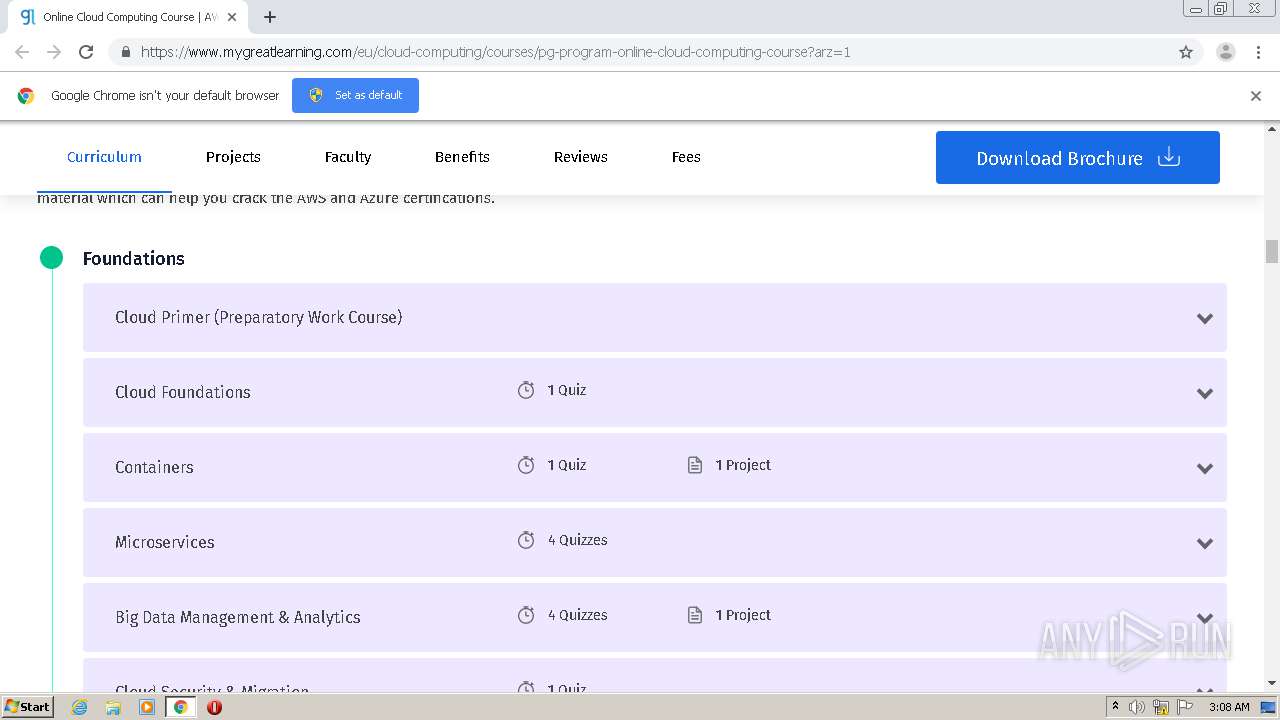Open the Chrome three-dot menu
The image size is (1280, 720).
(x=1259, y=52)
